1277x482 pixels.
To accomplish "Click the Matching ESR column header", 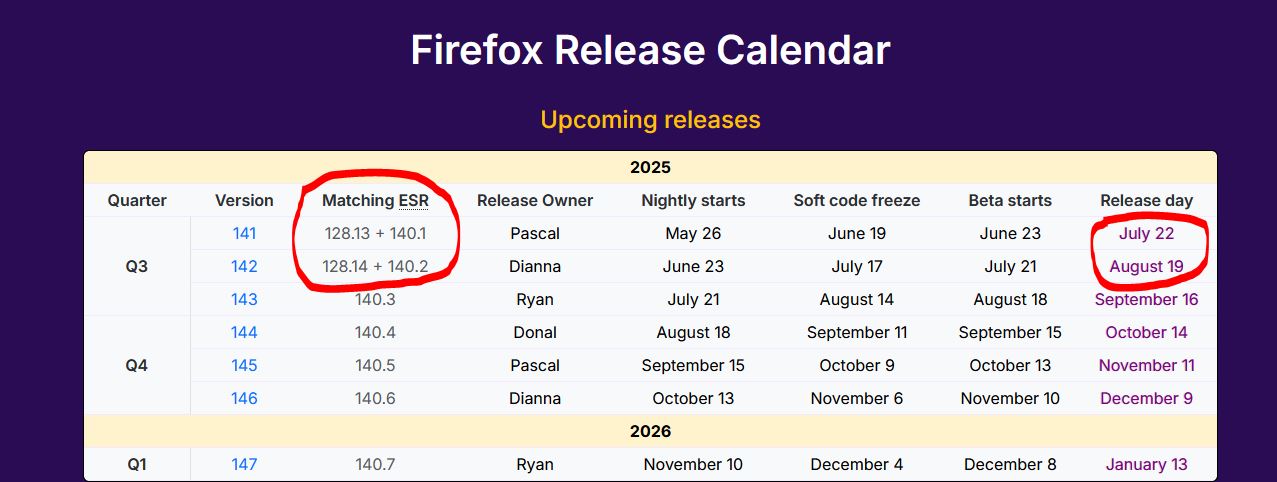I will (375, 201).
